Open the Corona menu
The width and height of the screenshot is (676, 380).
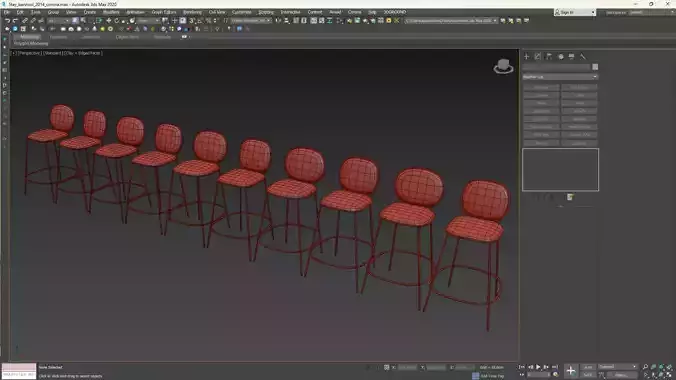tap(354, 12)
